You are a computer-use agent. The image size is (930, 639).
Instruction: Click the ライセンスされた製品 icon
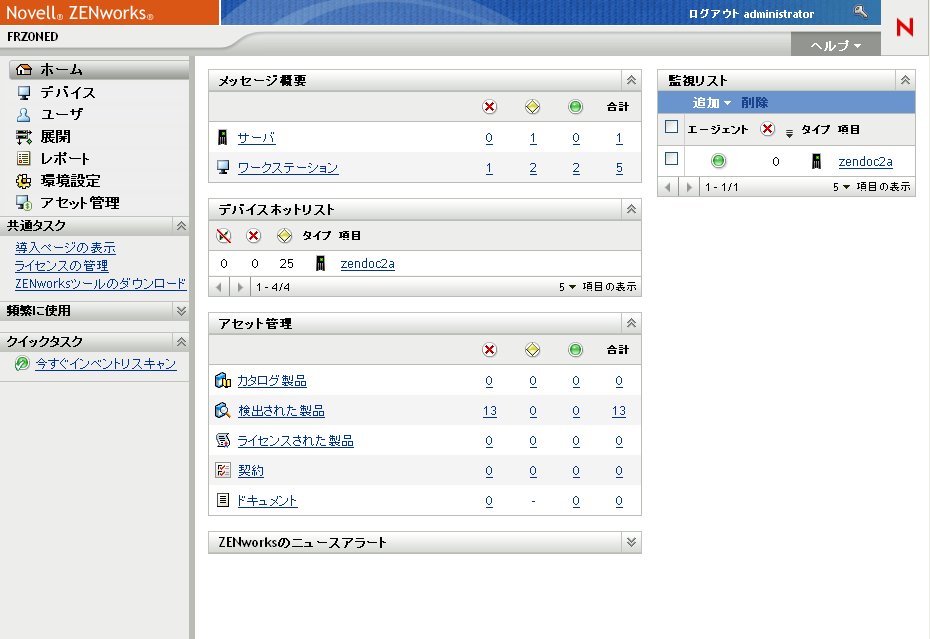223,440
